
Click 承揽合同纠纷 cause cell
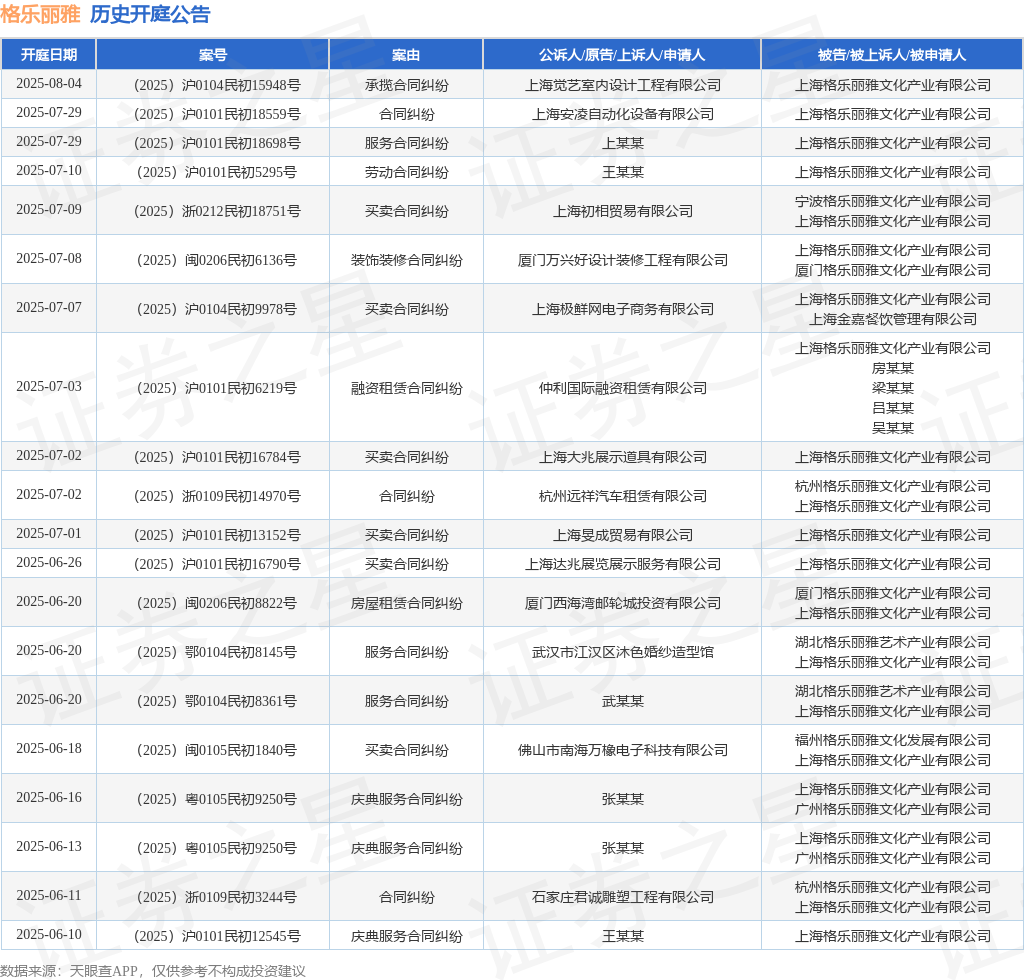click(x=406, y=85)
